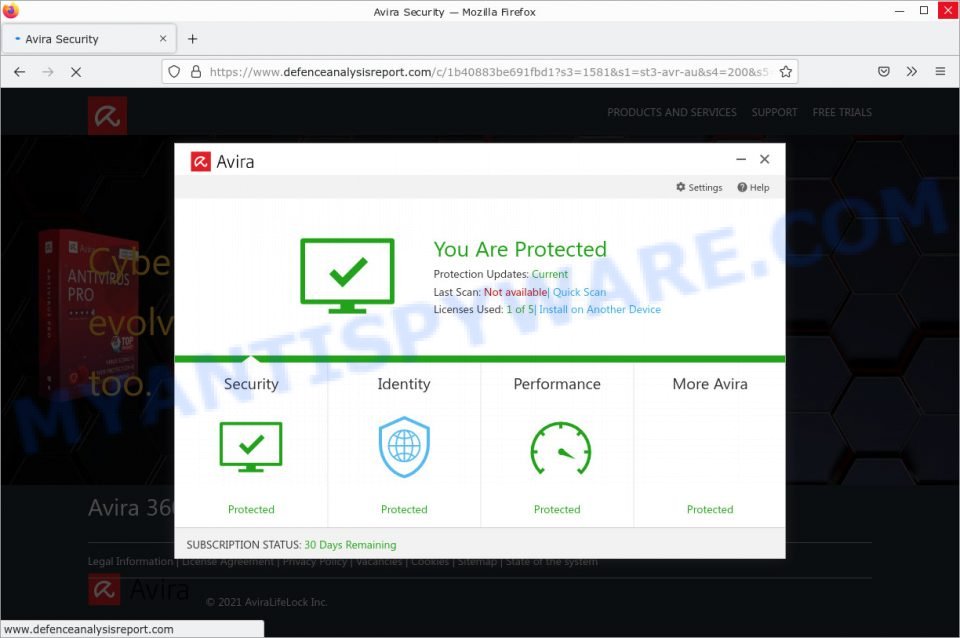Click the Performance speedometer icon
Screen dimensions: 960x638
[x=560, y=449]
